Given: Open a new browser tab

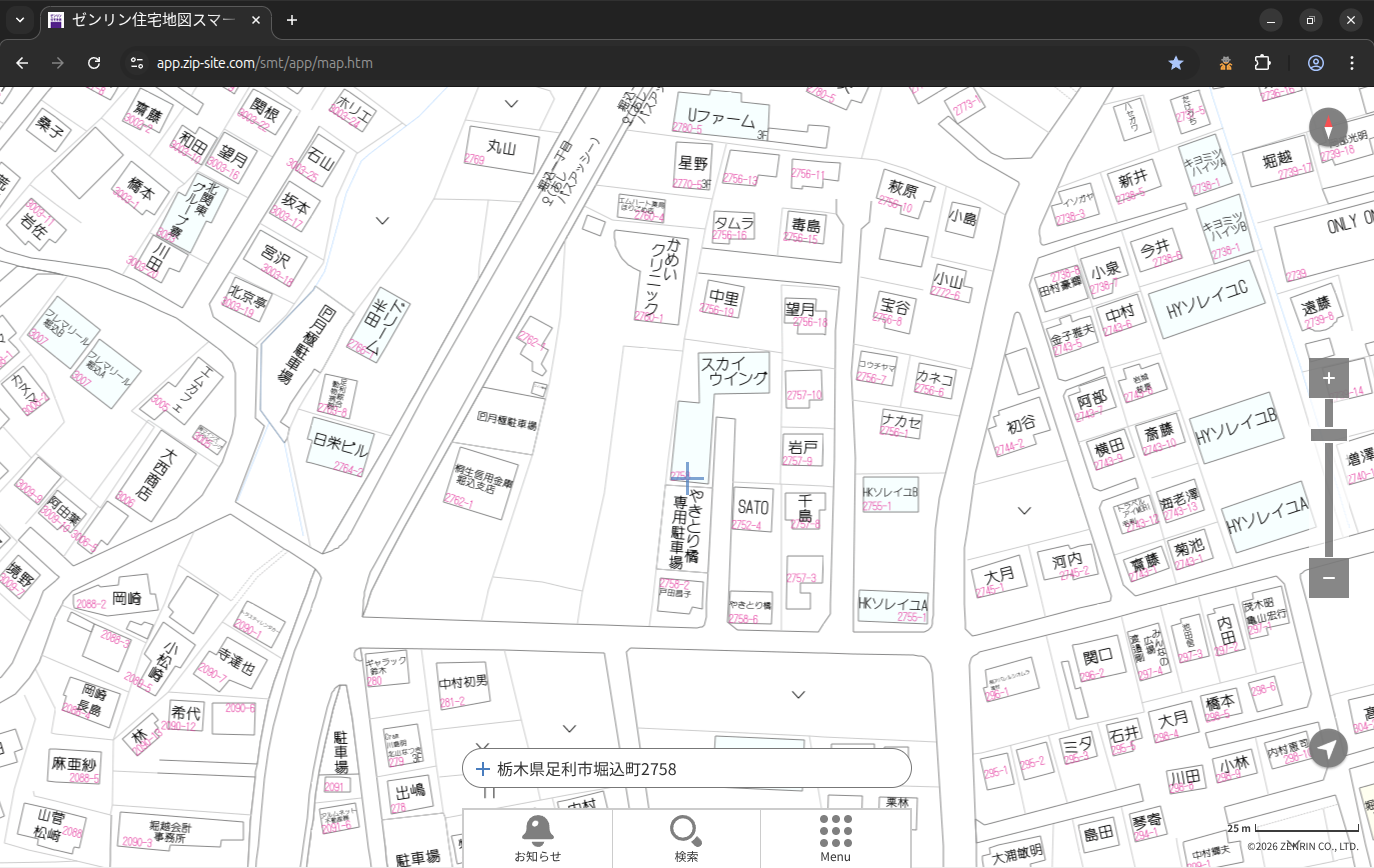Looking at the screenshot, I should coord(292,20).
